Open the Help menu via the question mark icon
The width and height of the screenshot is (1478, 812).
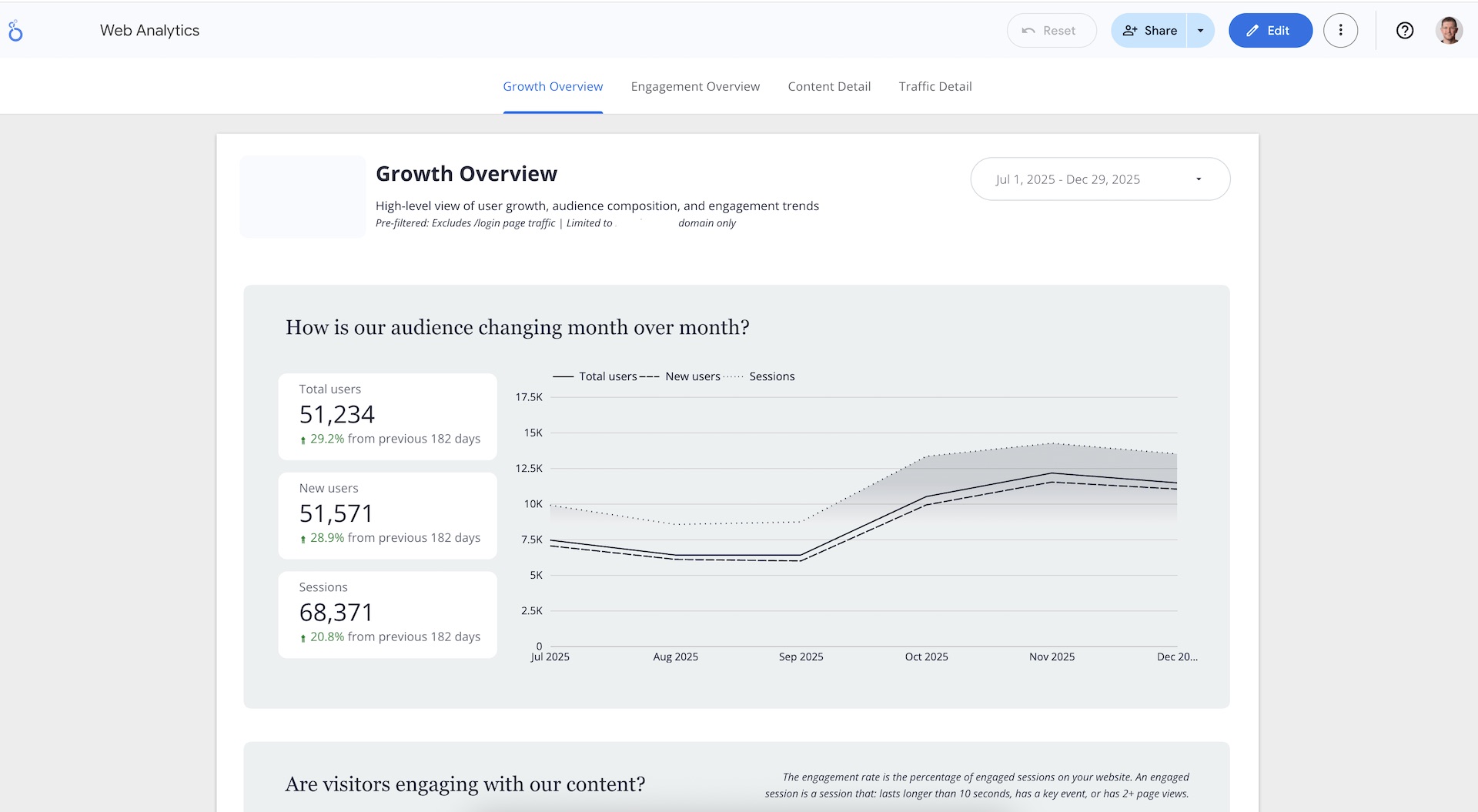coord(1404,31)
